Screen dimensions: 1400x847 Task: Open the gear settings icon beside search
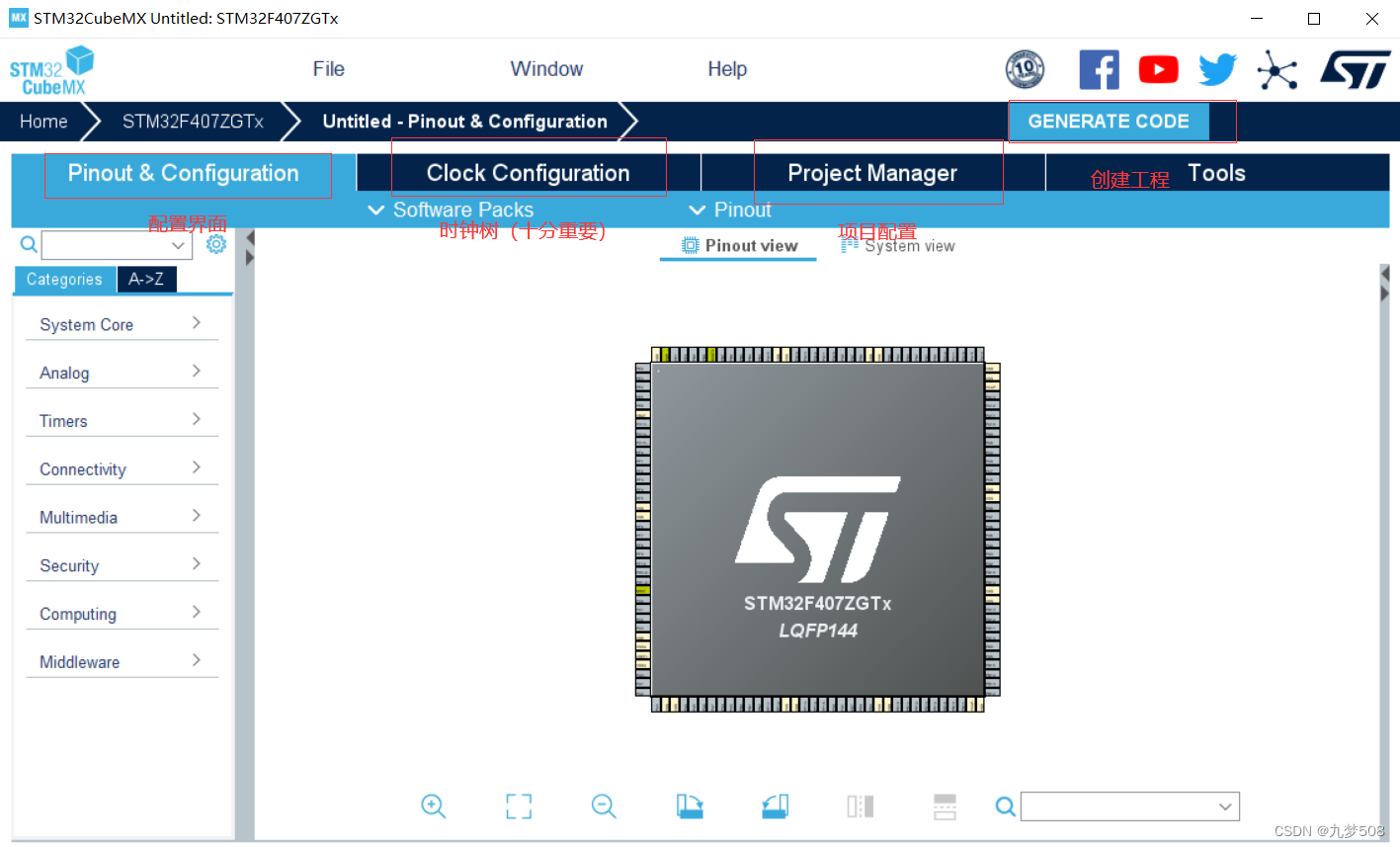coord(216,244)
